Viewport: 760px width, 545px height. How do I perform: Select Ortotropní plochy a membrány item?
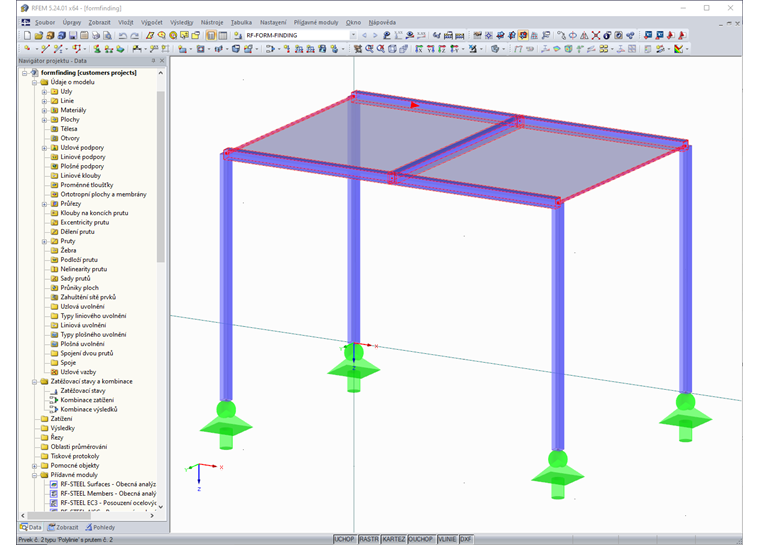(103, 194)
